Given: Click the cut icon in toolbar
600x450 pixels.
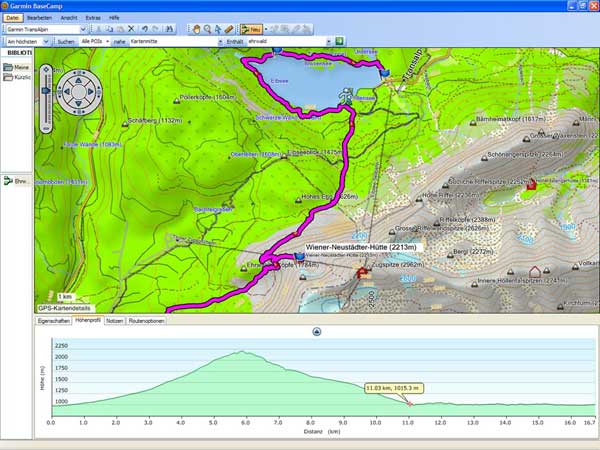Looking at the screenshot, I should pos(99,29).
